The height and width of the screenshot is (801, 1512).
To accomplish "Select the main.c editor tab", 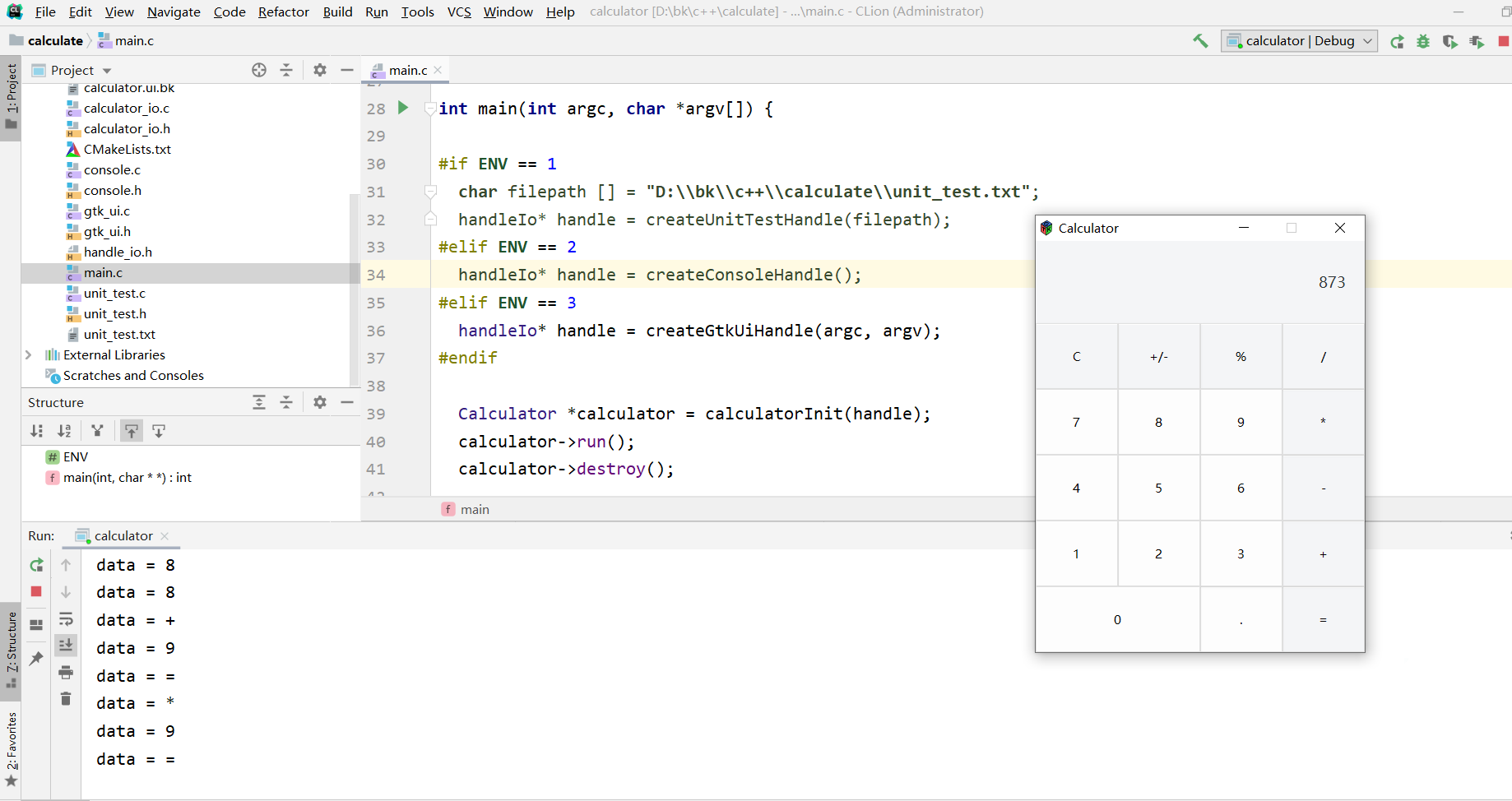I will [407, 70].
